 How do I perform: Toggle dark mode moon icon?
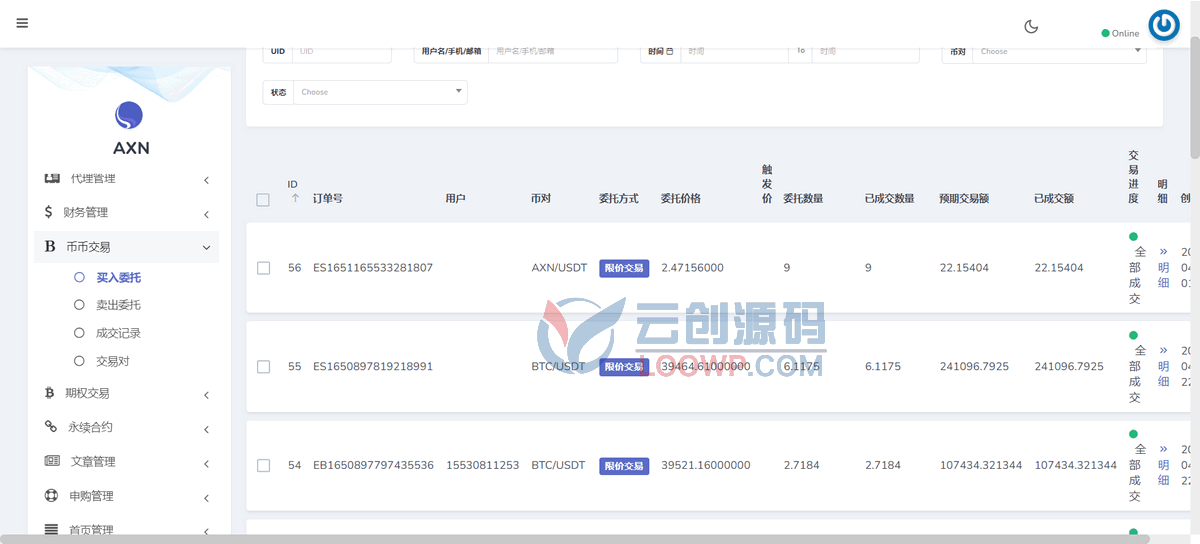tap(1031, 27)
